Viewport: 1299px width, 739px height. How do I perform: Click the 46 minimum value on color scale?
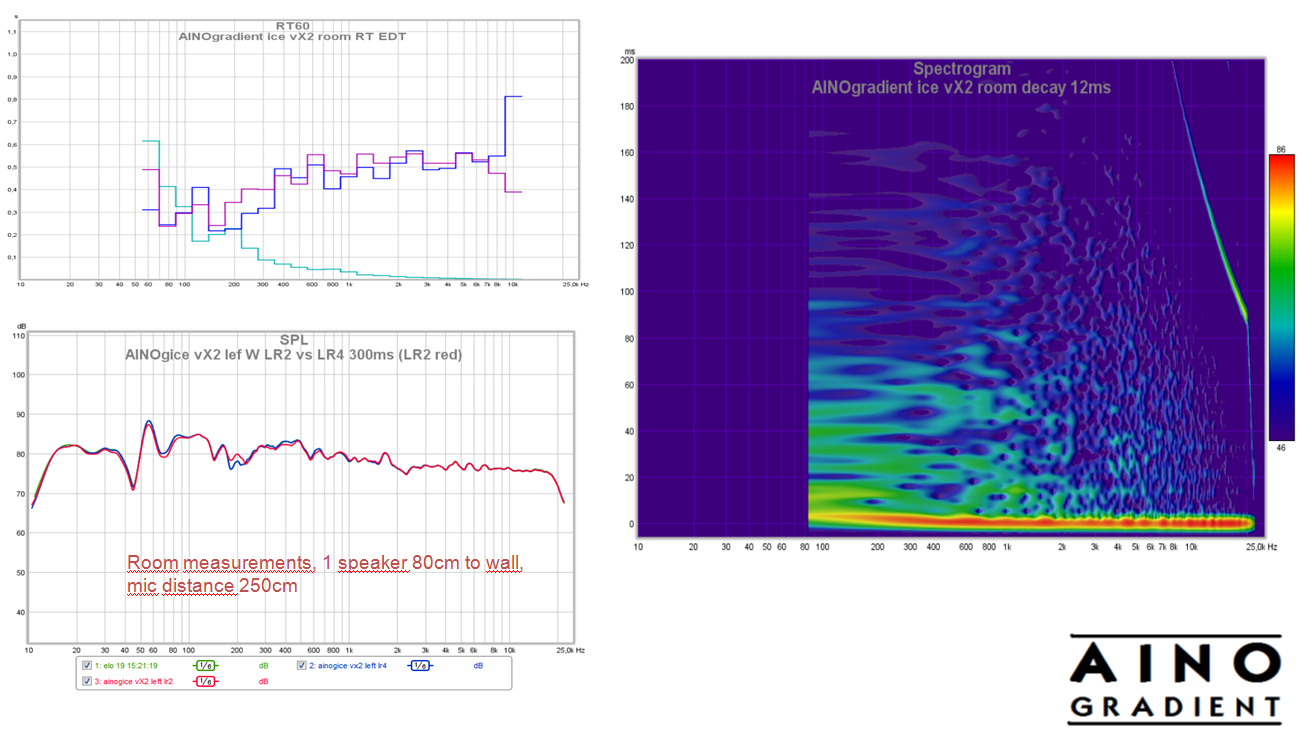(1283, 448)
